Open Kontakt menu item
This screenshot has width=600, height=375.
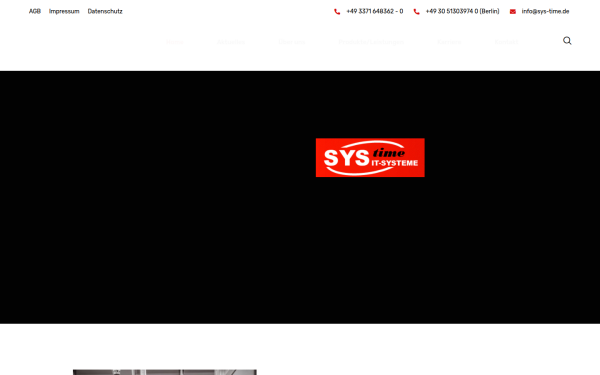[506, 42]
